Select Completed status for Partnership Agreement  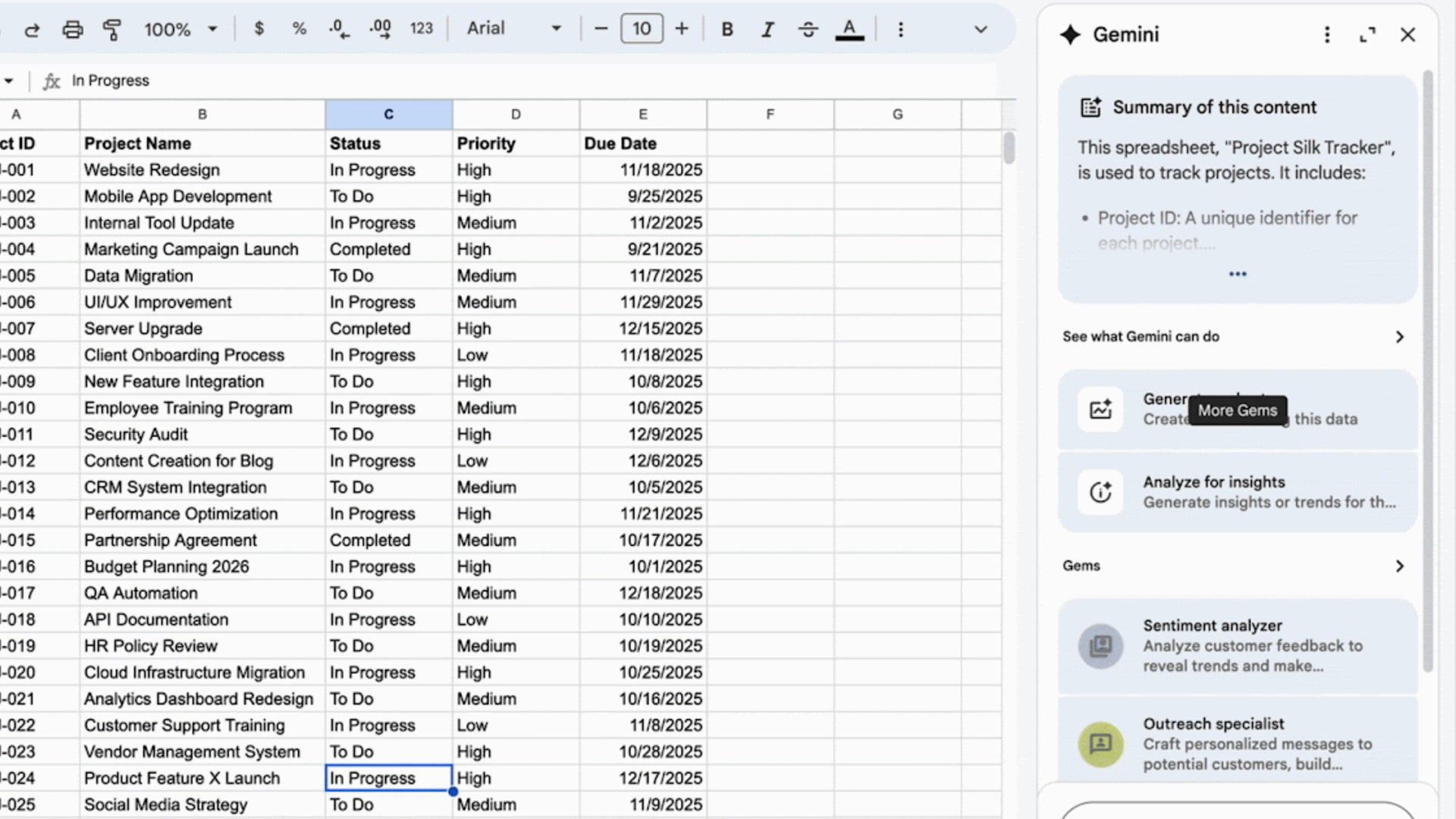[x=389, y=540]
